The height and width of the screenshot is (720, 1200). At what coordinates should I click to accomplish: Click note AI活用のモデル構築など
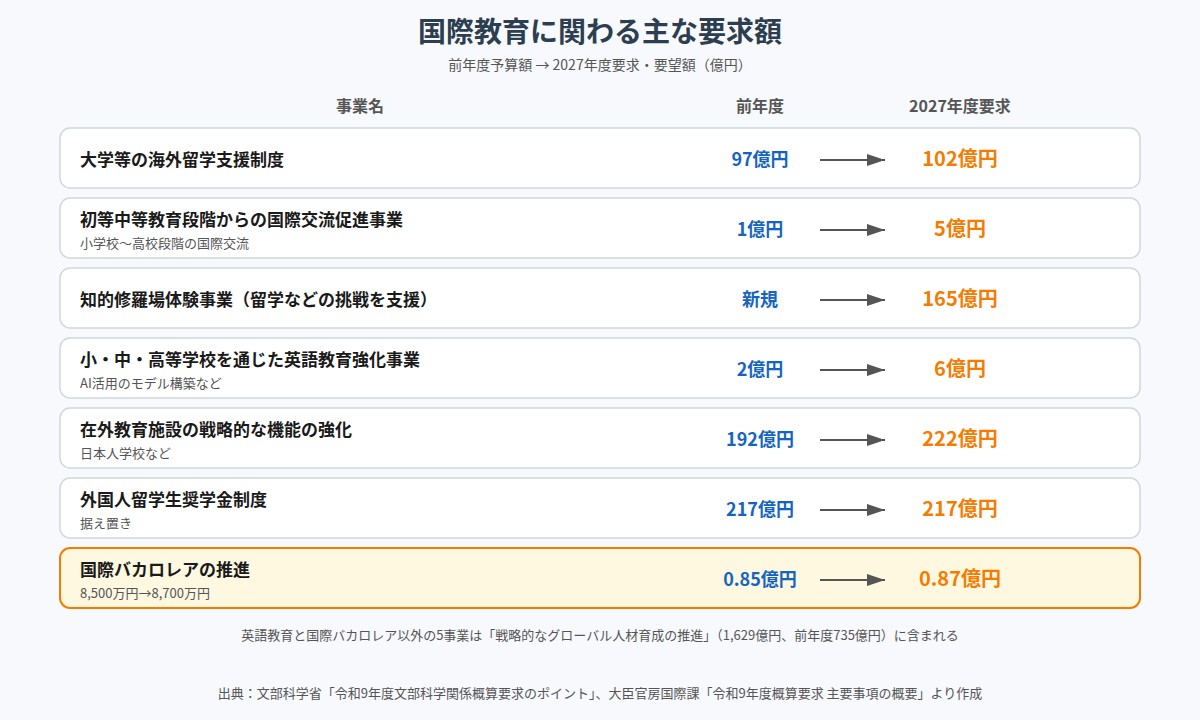pos(151,383)
